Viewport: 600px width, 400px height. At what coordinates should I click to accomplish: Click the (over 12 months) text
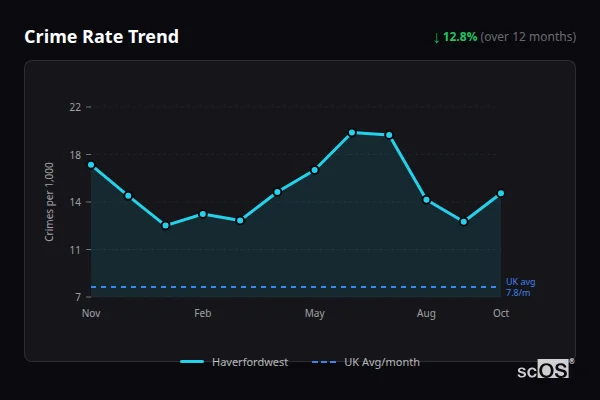point(528,37)
